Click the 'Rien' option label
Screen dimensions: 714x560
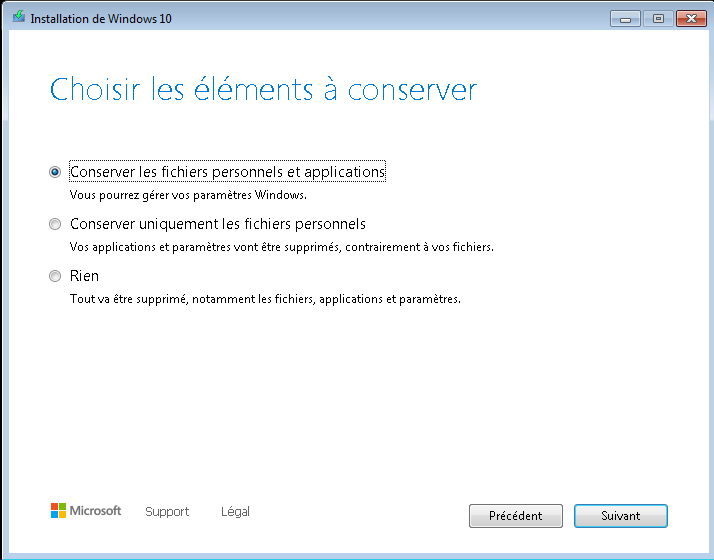pos(84,276)
